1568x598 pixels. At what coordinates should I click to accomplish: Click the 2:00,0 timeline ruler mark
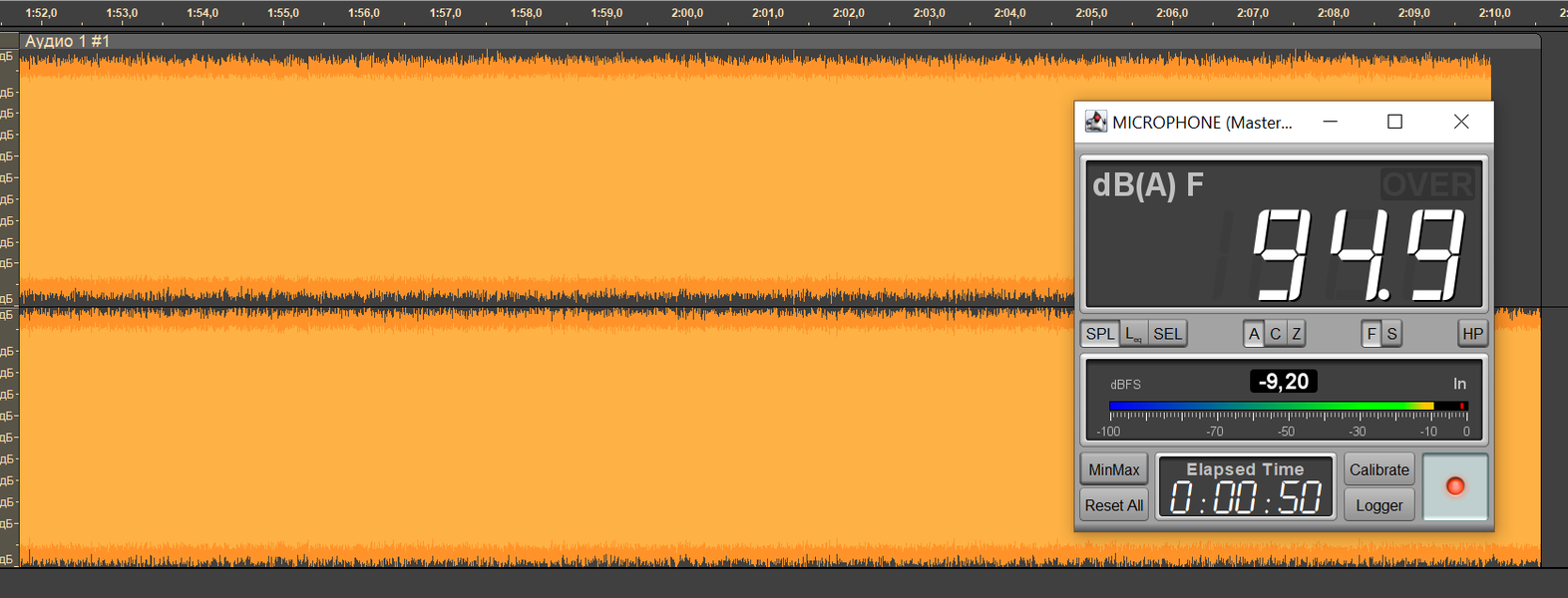coord(687,13)
